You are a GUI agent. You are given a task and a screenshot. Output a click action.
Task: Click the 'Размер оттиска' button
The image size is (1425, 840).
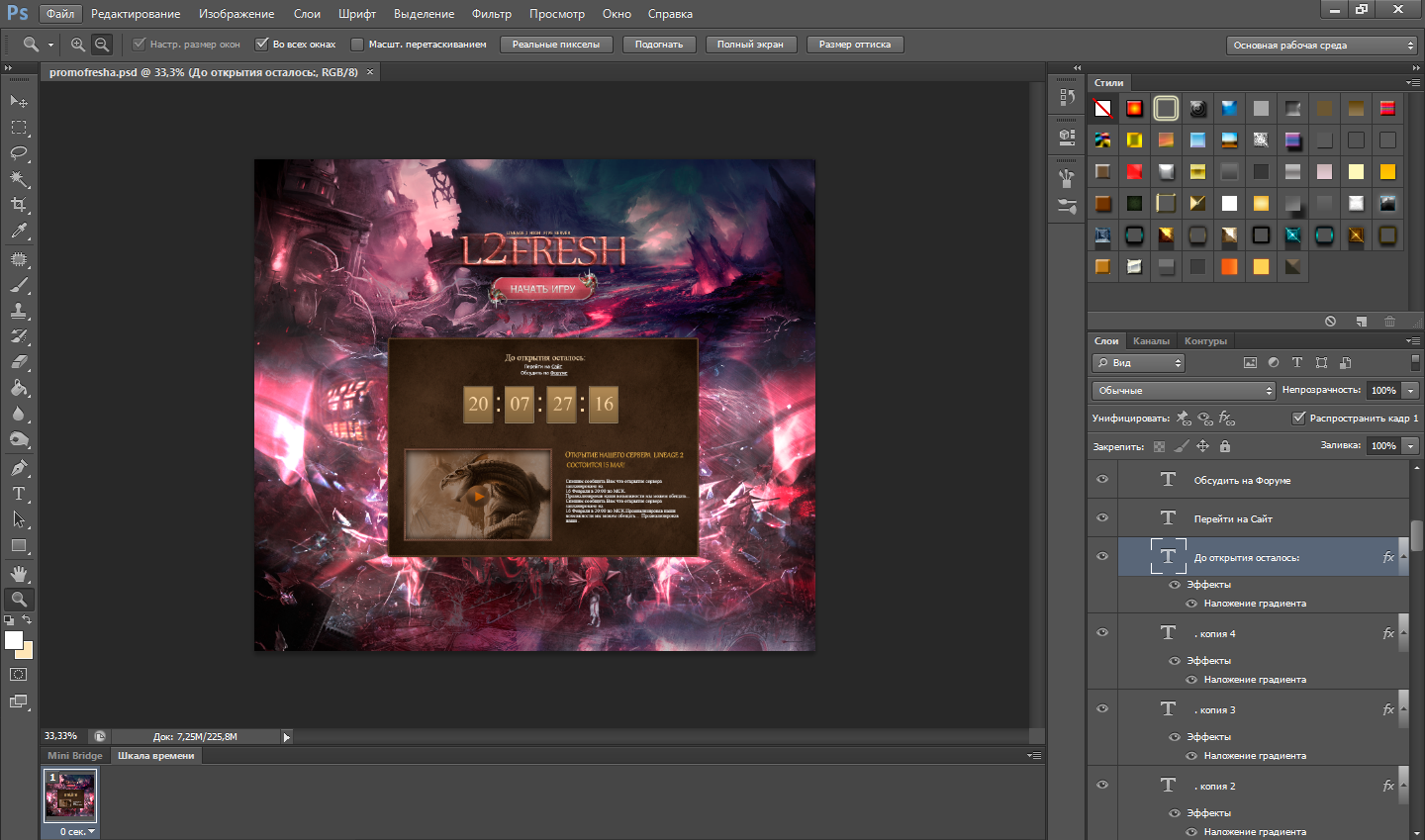pyautogui.click(x=855, y=45)
